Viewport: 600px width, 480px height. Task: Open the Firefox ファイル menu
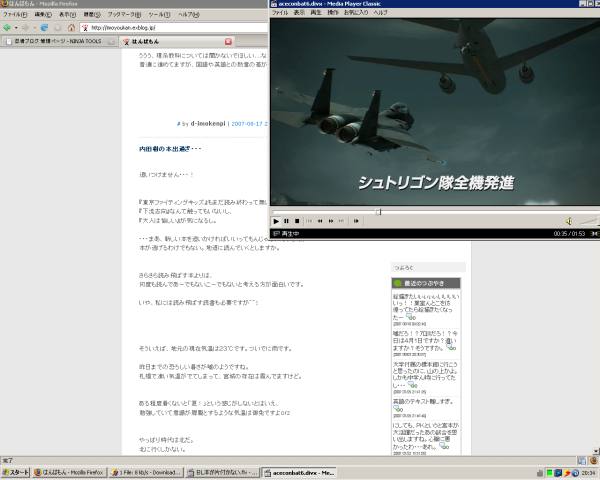pos(15,15)
